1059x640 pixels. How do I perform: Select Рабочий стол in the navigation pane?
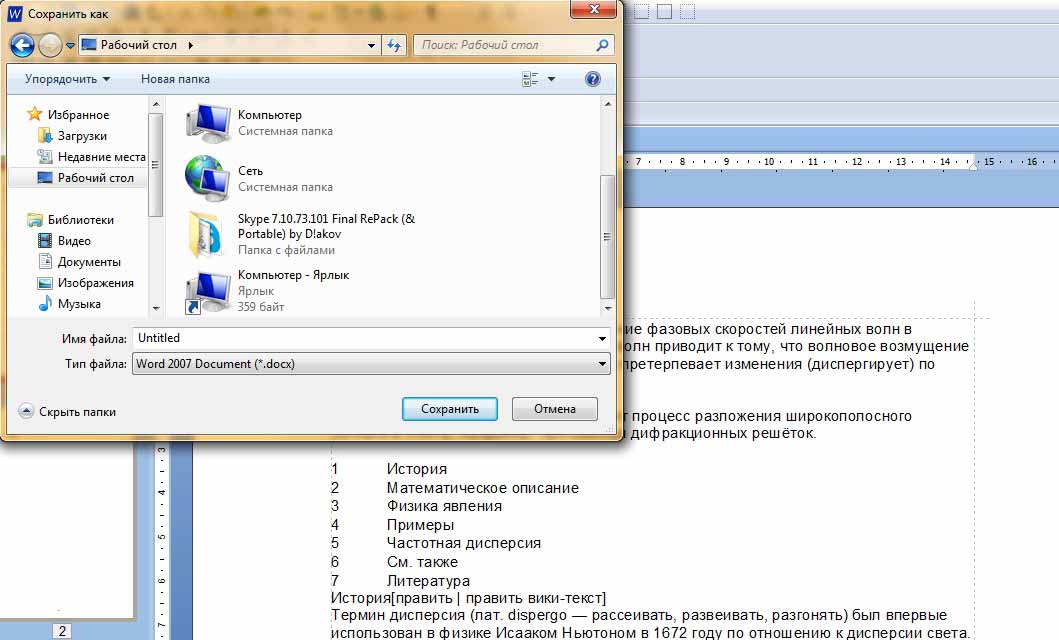click(96, 178)
